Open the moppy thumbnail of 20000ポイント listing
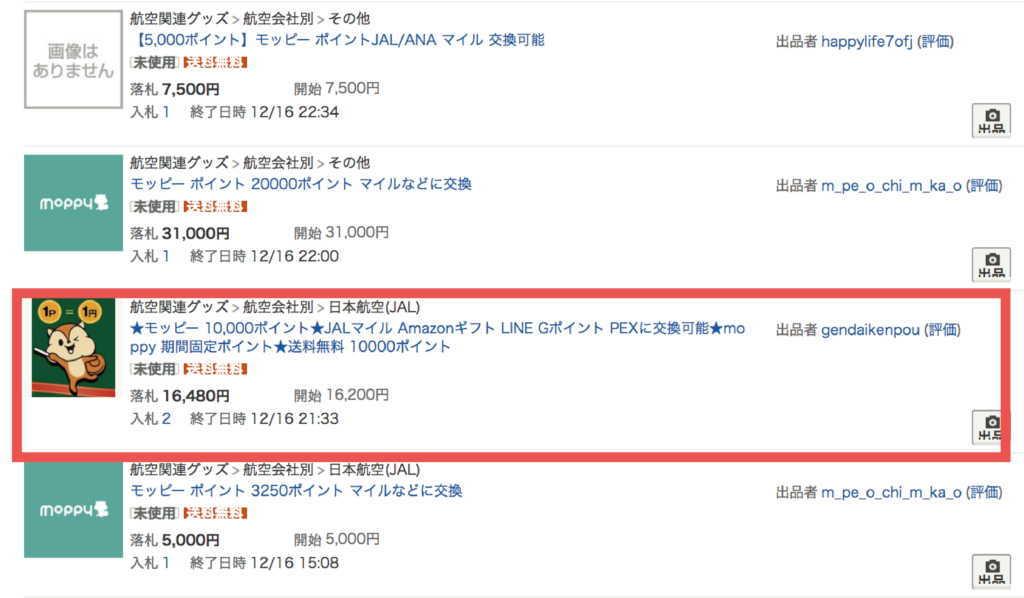 (73, 203)
